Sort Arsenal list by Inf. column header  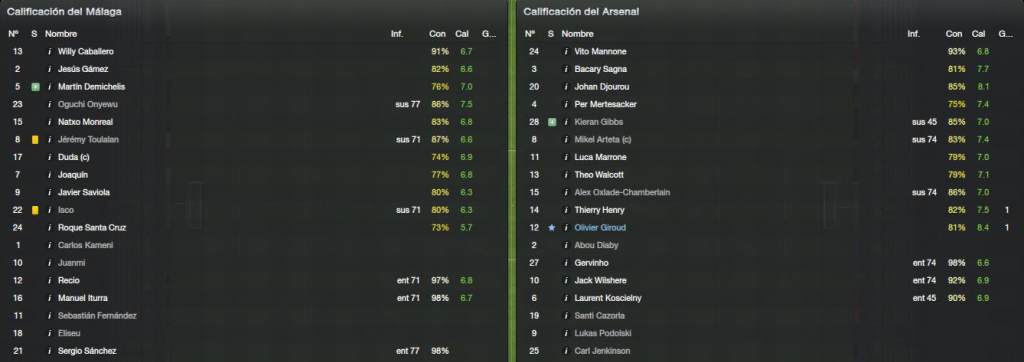tap(914, 33)
